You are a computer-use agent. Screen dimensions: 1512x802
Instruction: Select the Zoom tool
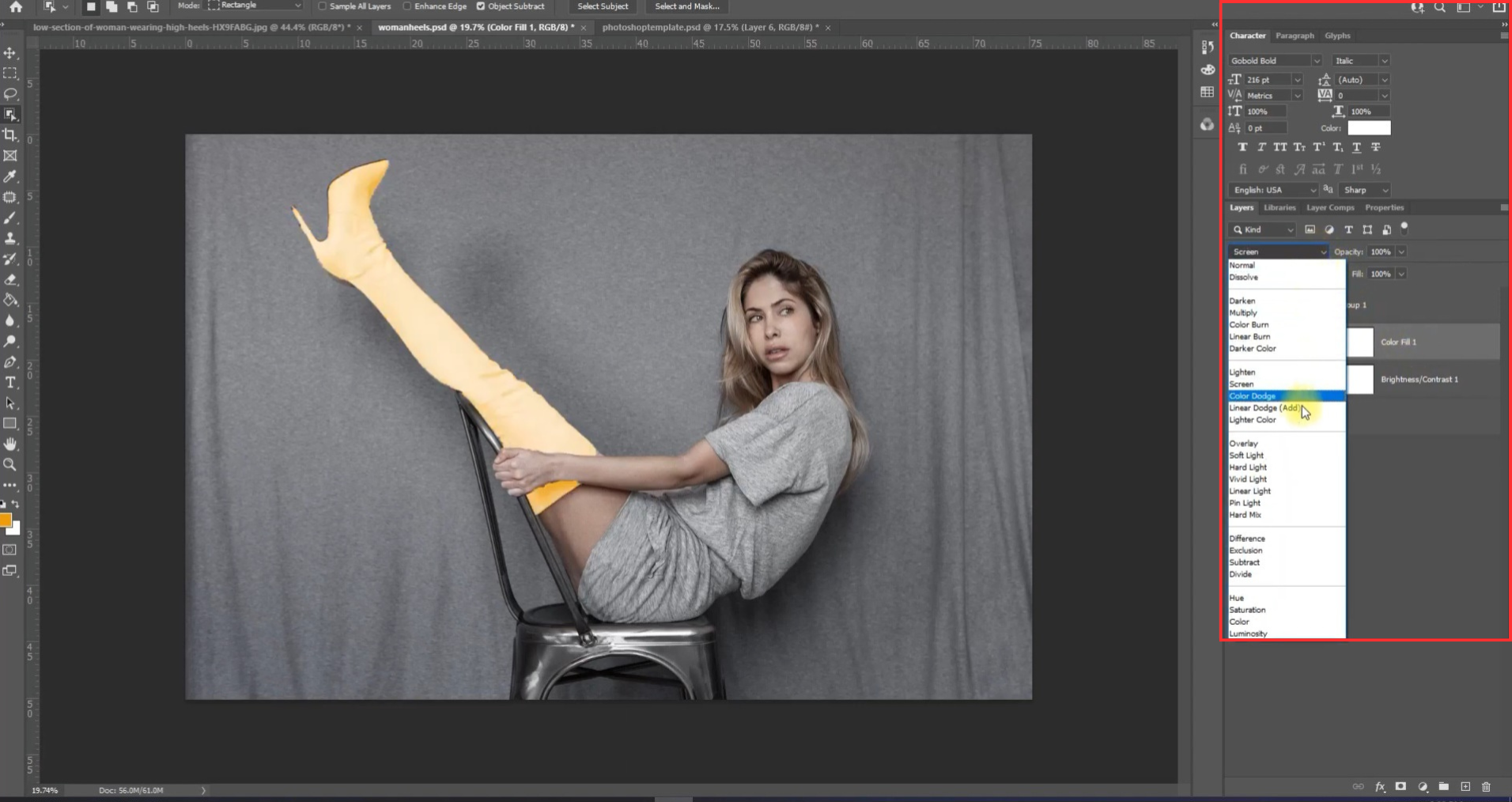coord(10,465)
